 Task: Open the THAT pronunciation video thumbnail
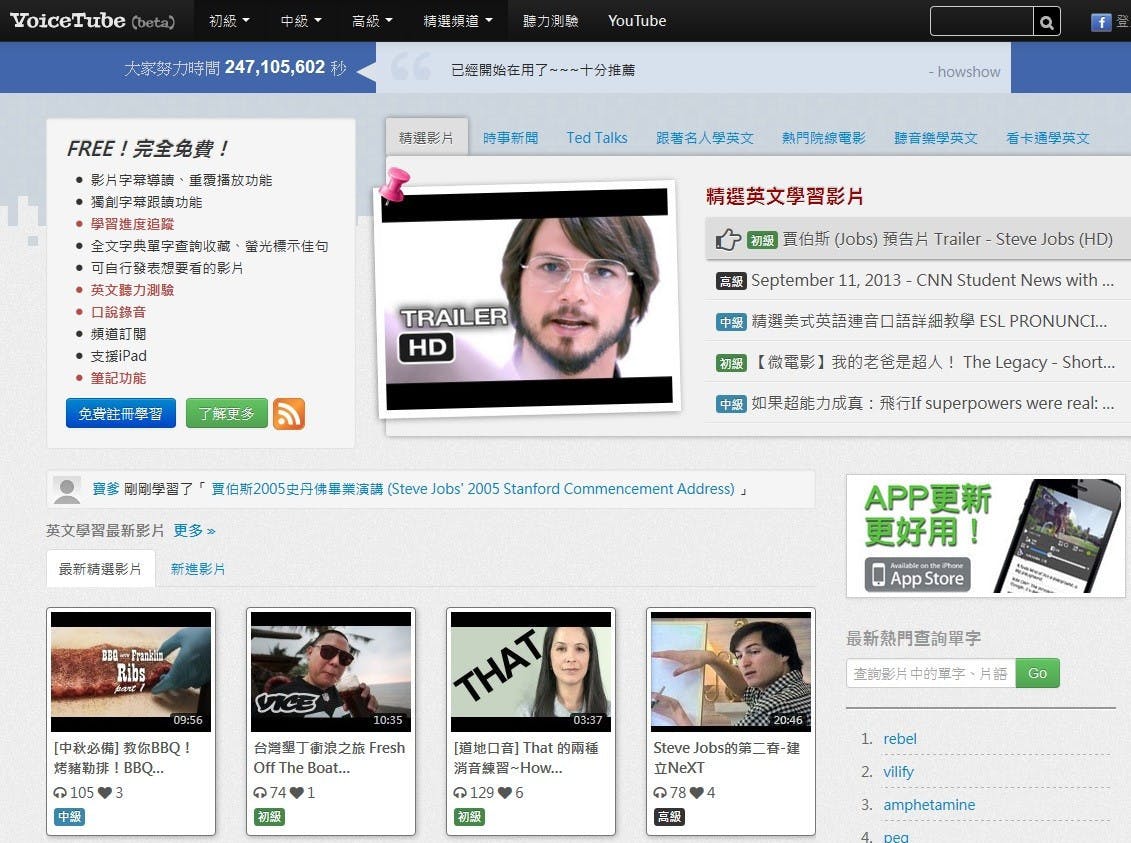coord(531,672)
